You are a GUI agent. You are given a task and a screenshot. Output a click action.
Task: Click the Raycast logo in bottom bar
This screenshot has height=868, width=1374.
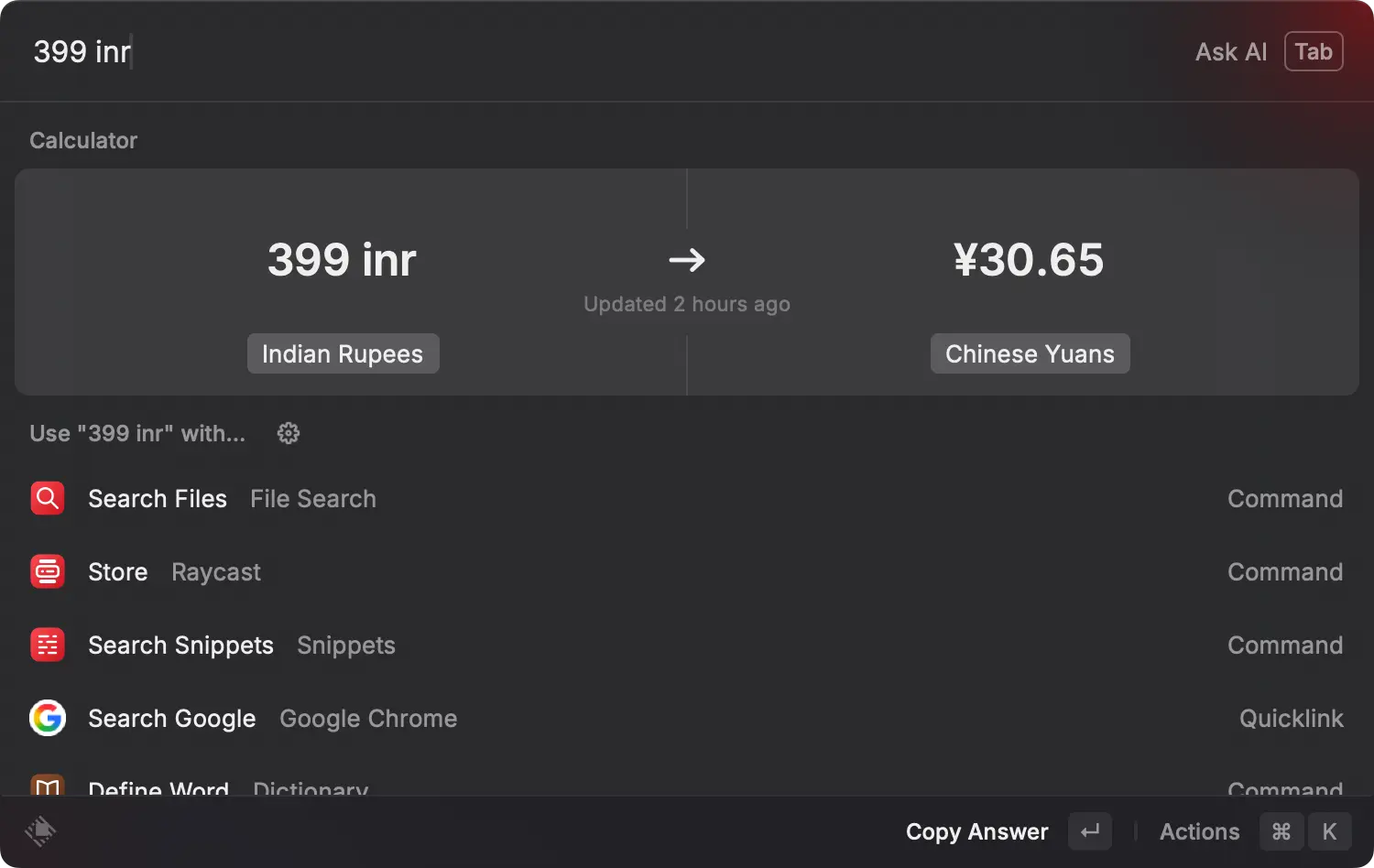pyautogui.click(x=40, y=831)
